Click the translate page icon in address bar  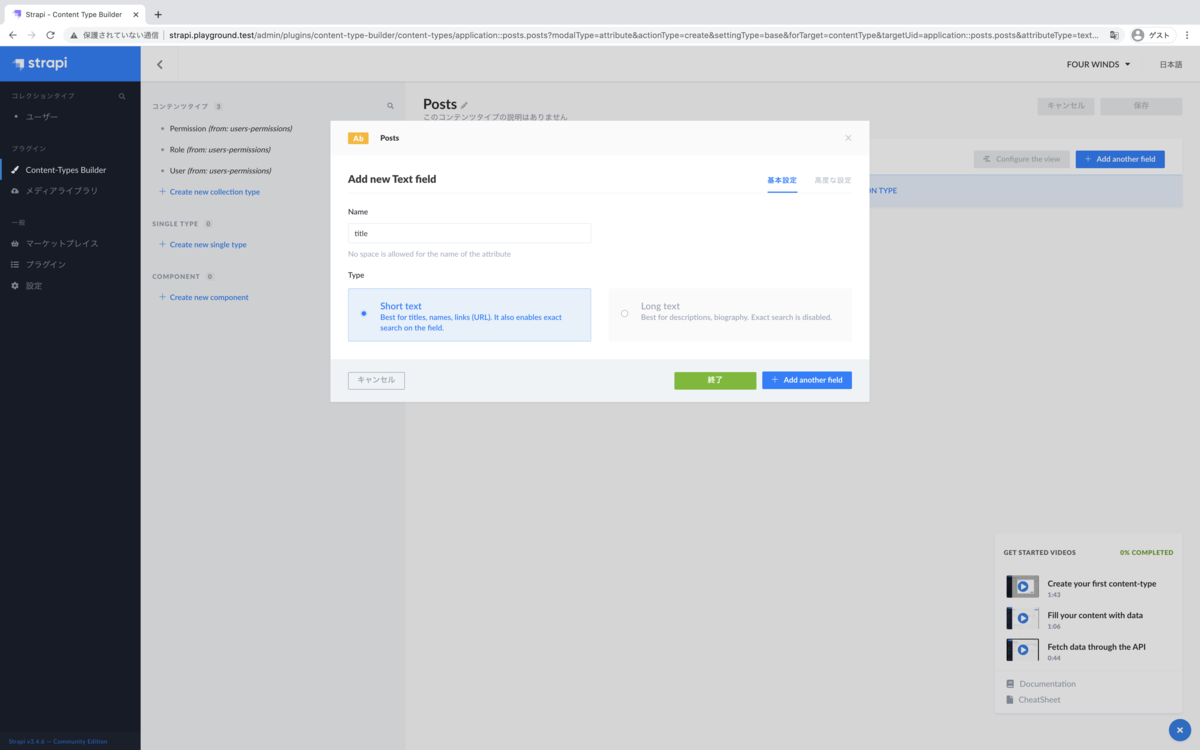pos(1114,35)
